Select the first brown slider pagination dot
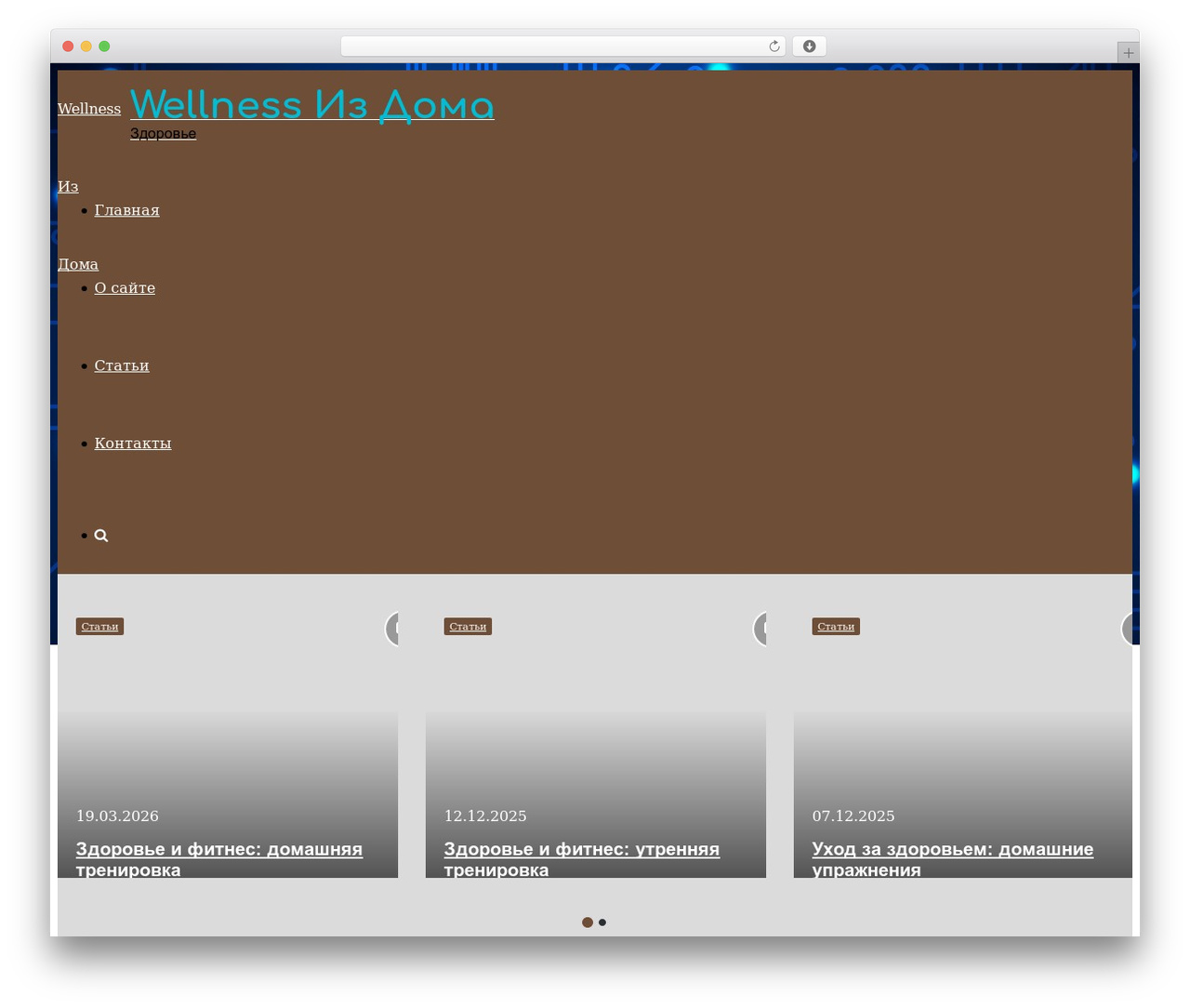Image resolution: width=1190 pixels, height=1008 pixels. pyautogui.click(x=588, y=922)
